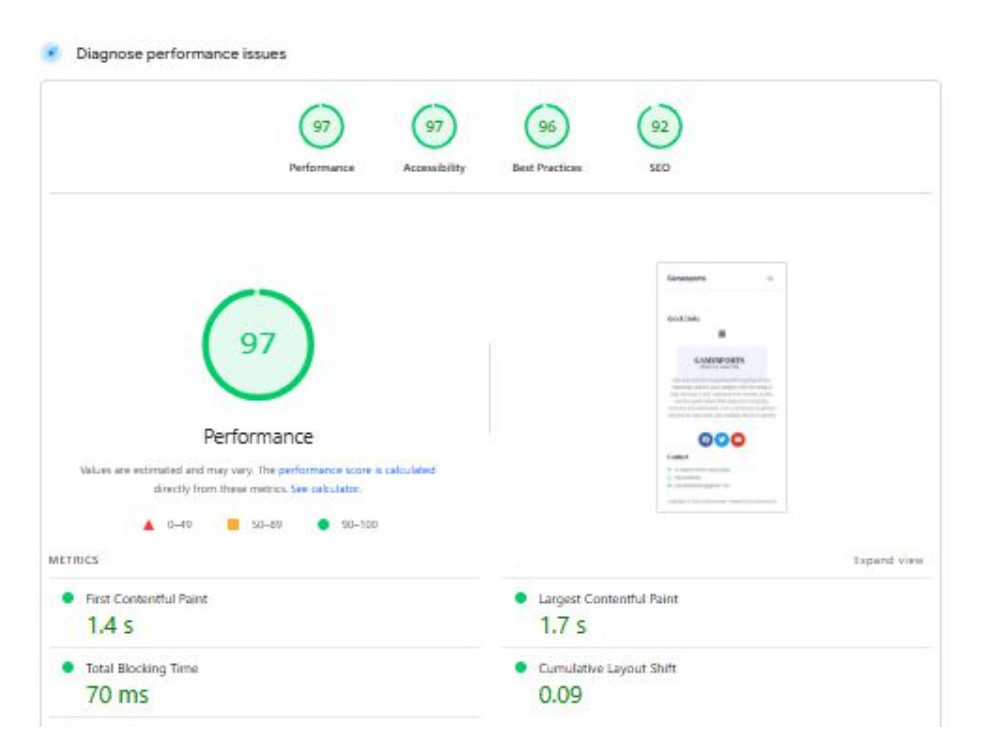Click the Cumulative Layout Shift metric label
Image resolution: width=1000 pixels, height=750 pixels.
607,668
